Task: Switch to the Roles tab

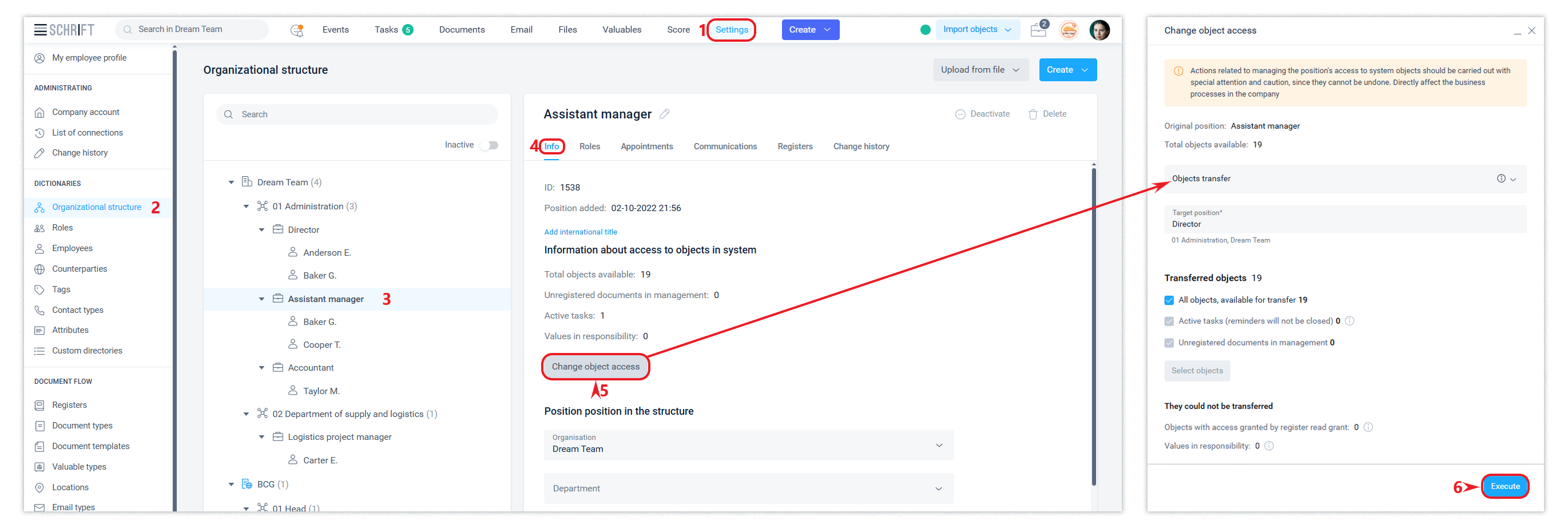Action: 589,146
